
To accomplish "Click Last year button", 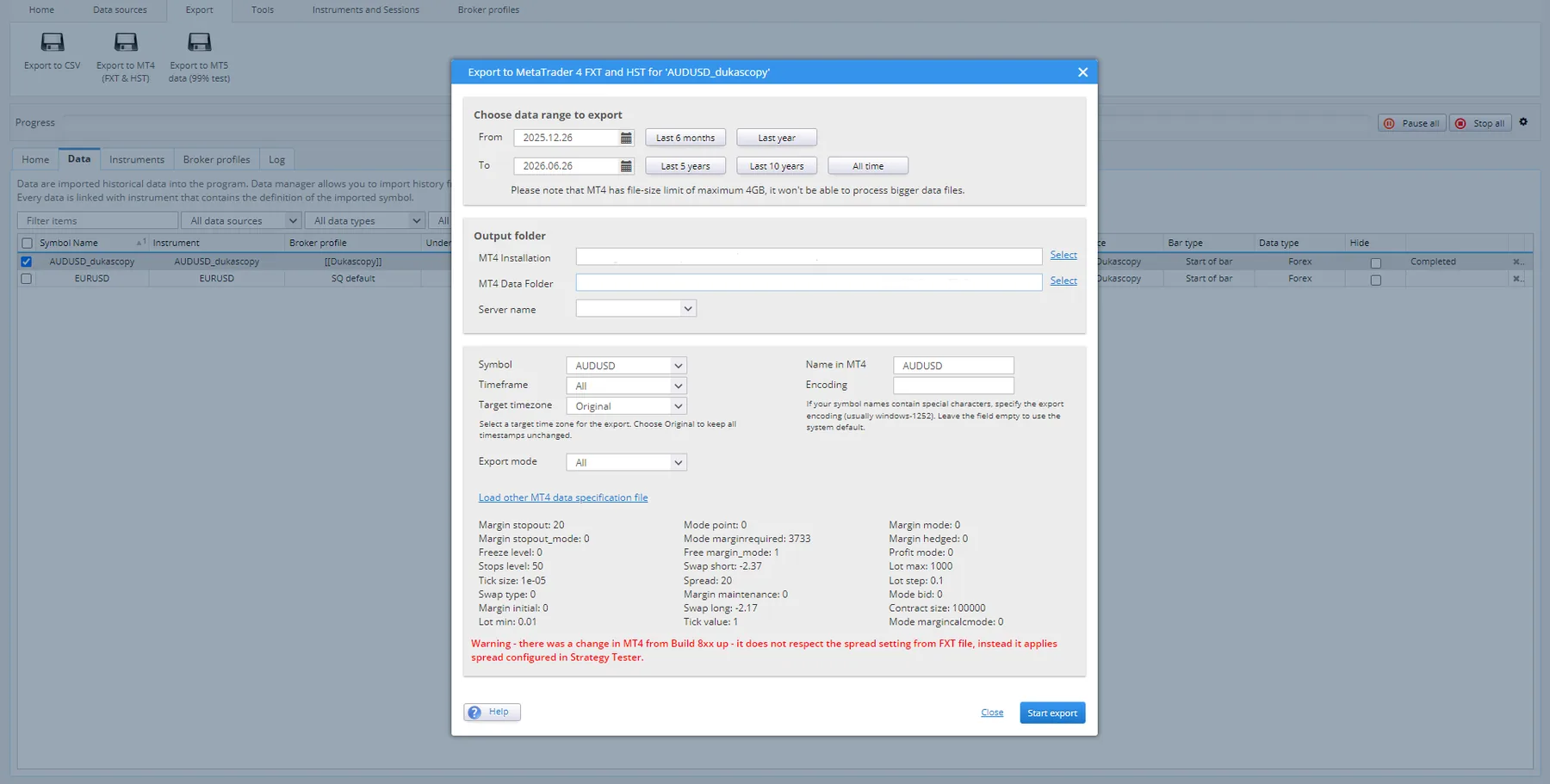I will (x=777, y=138).
